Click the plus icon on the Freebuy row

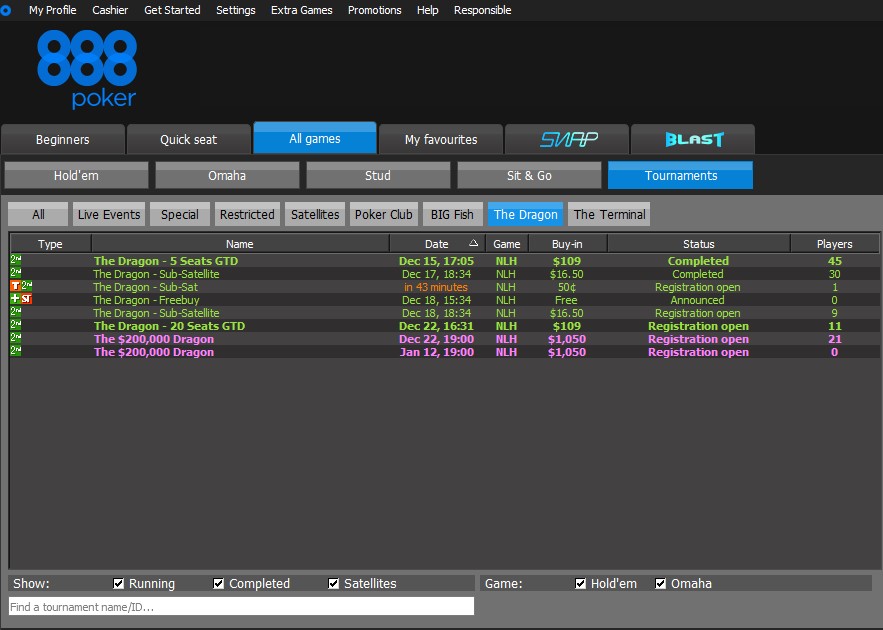[14, 299]
